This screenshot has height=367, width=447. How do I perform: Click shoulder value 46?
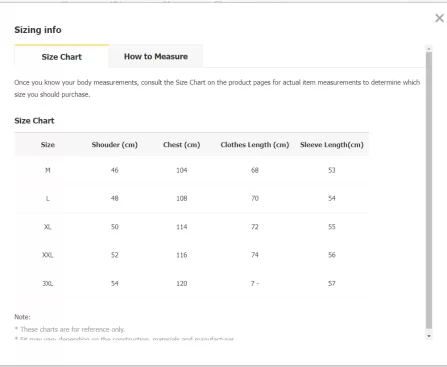pyautogui.click(x=115, y=170)
